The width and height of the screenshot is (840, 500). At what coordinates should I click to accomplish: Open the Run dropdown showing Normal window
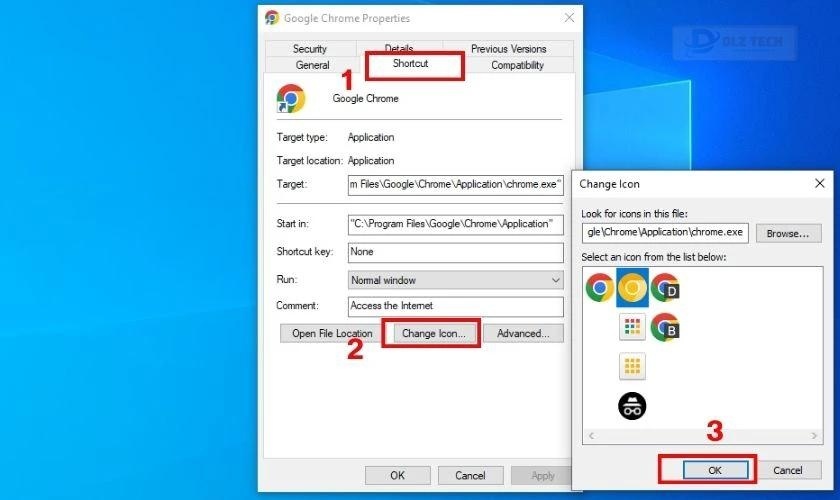click(455, 280)
